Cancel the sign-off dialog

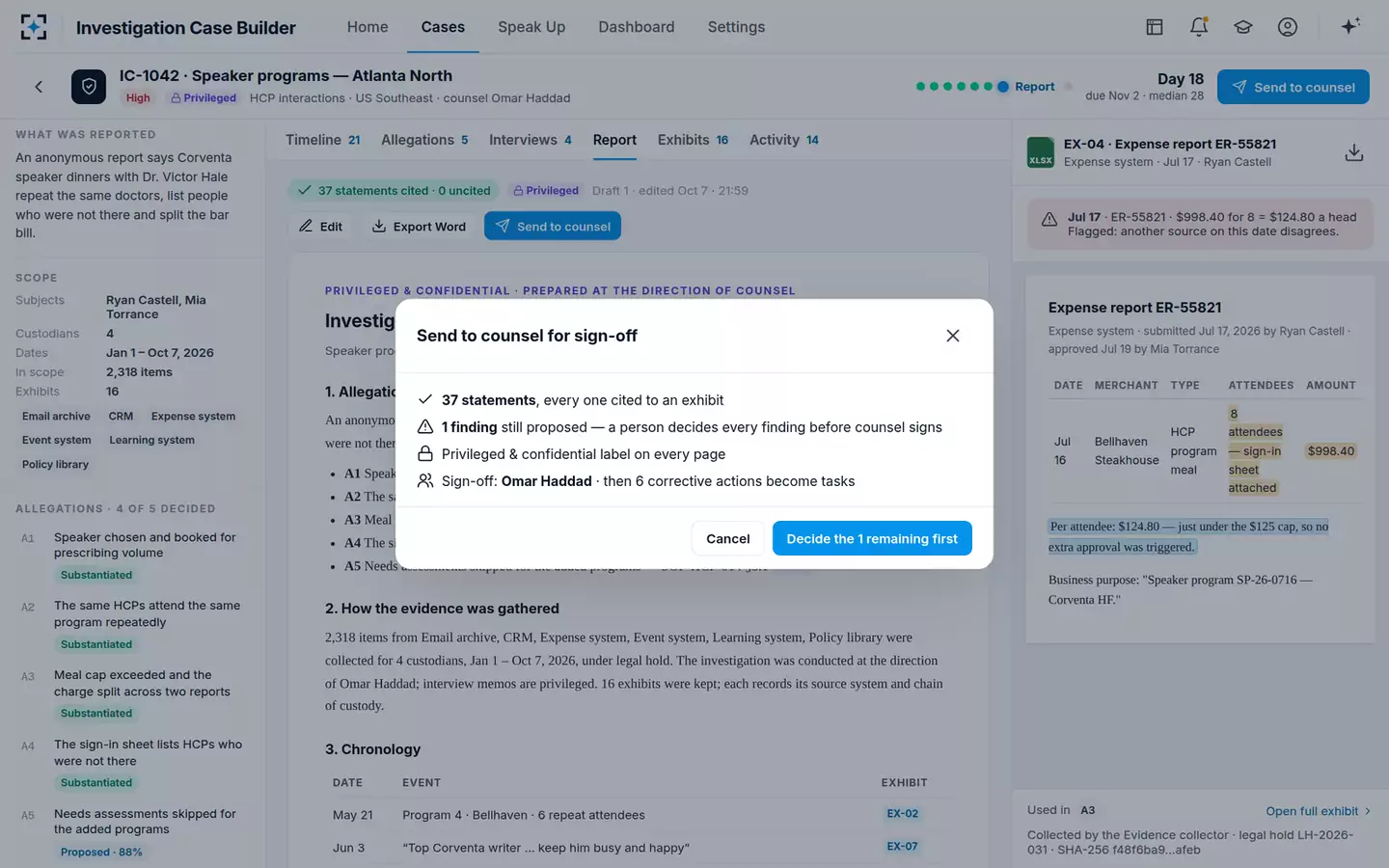pyautogui.click(x=728, y=538)
